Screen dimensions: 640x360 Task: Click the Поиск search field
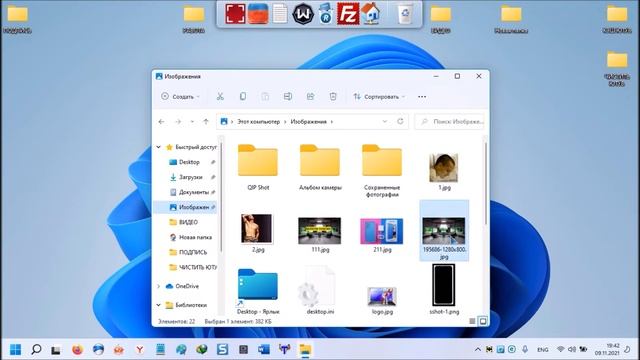pos(449,122)
